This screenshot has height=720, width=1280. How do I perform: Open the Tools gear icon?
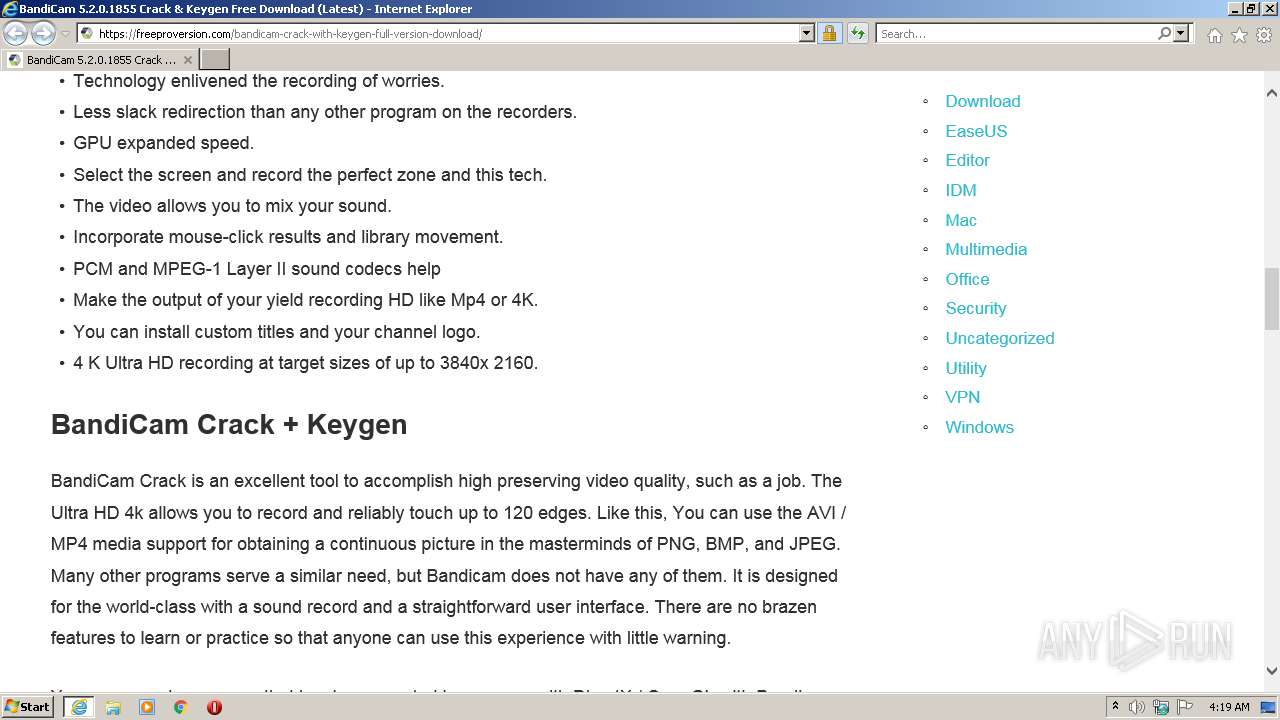point(1264,35)
